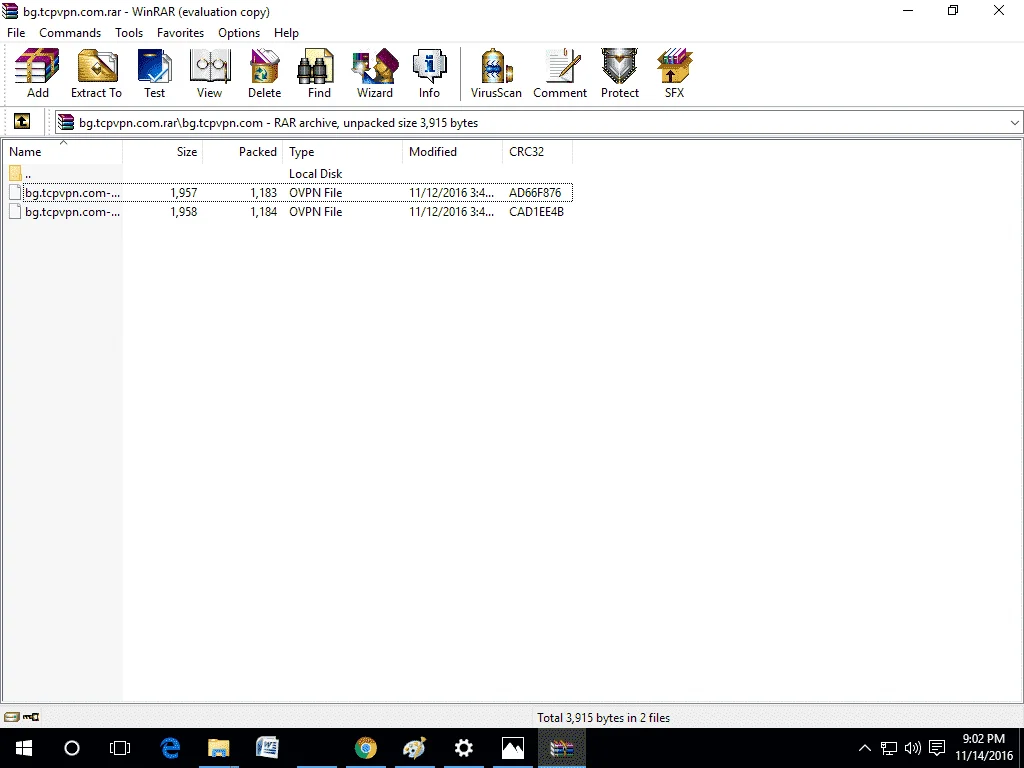This screenshot has width=1024, height=768.
Task: Open File Explorer from taskbar
Action: click(219, 748)
